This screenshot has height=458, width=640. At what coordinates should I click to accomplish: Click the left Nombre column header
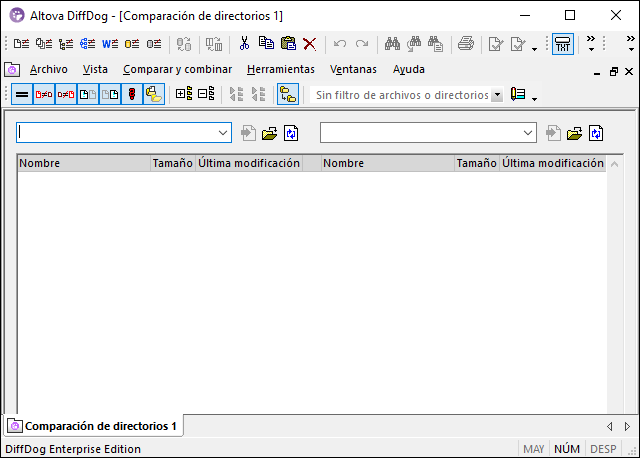(x=83, y=163)
